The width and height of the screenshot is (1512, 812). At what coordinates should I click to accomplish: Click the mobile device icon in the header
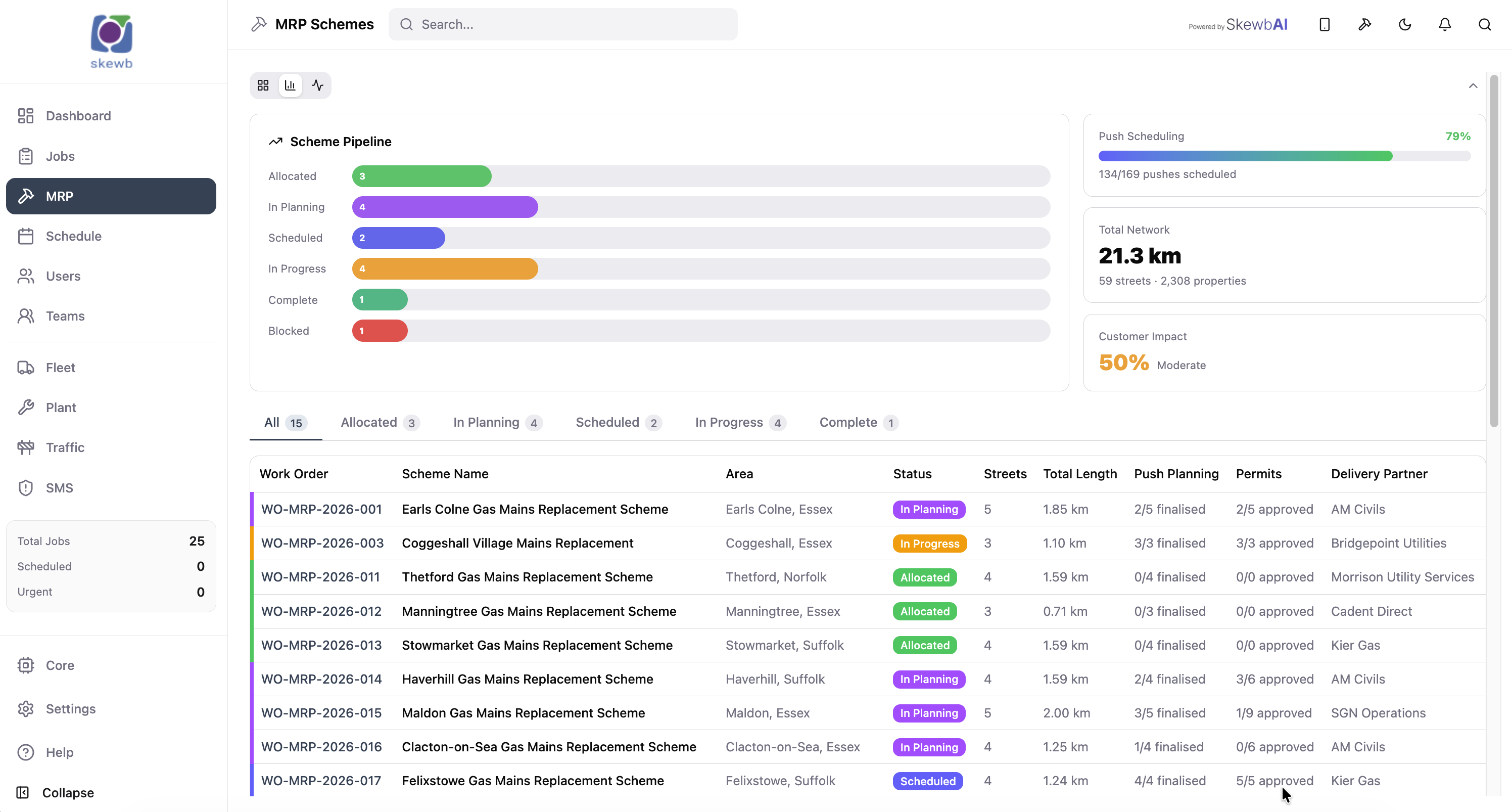1324,24
